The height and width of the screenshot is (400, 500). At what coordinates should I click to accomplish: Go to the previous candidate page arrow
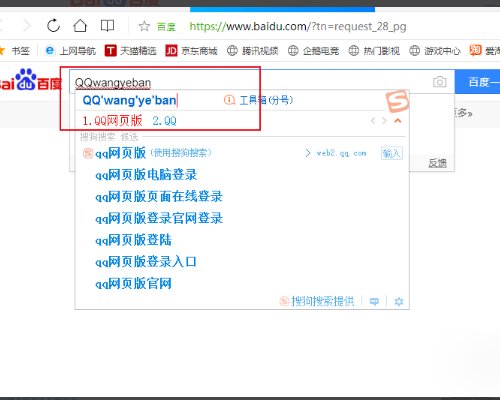(373, 121)
